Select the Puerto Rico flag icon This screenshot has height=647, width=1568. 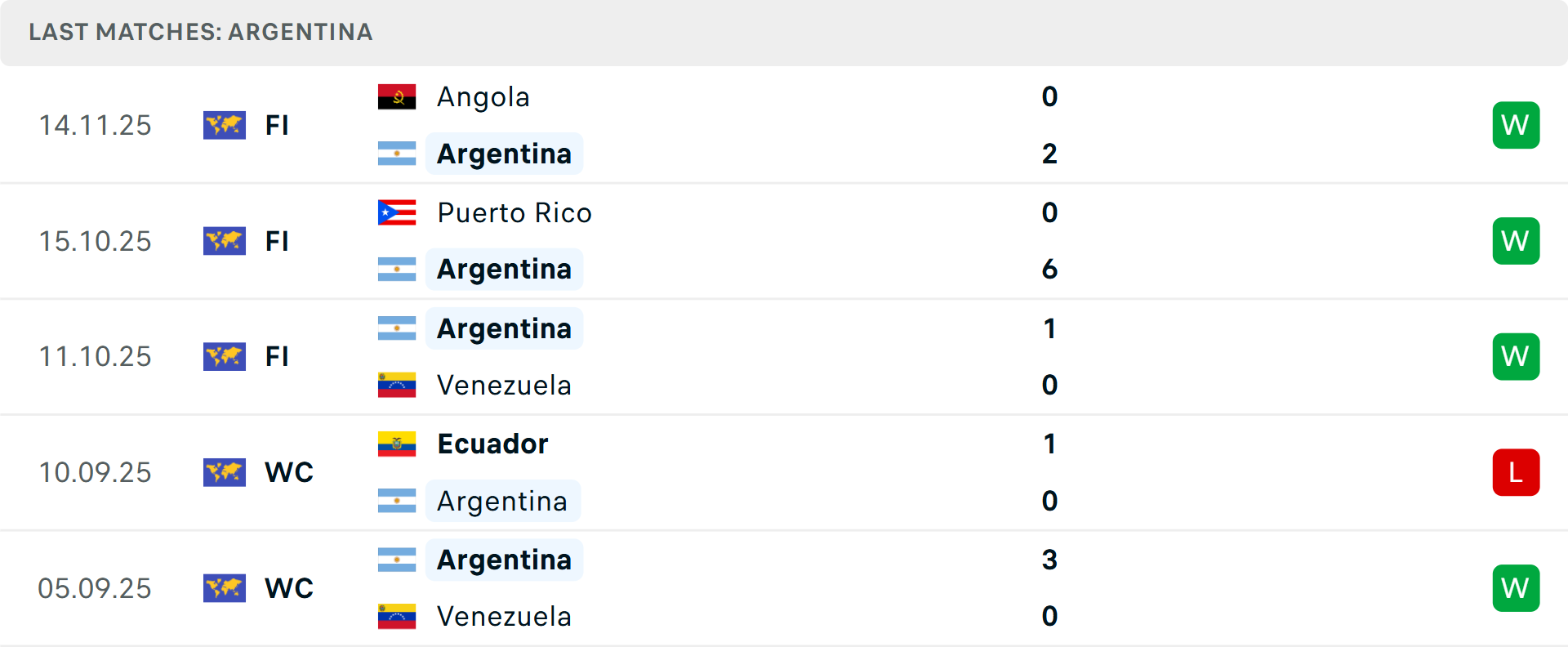397,212
